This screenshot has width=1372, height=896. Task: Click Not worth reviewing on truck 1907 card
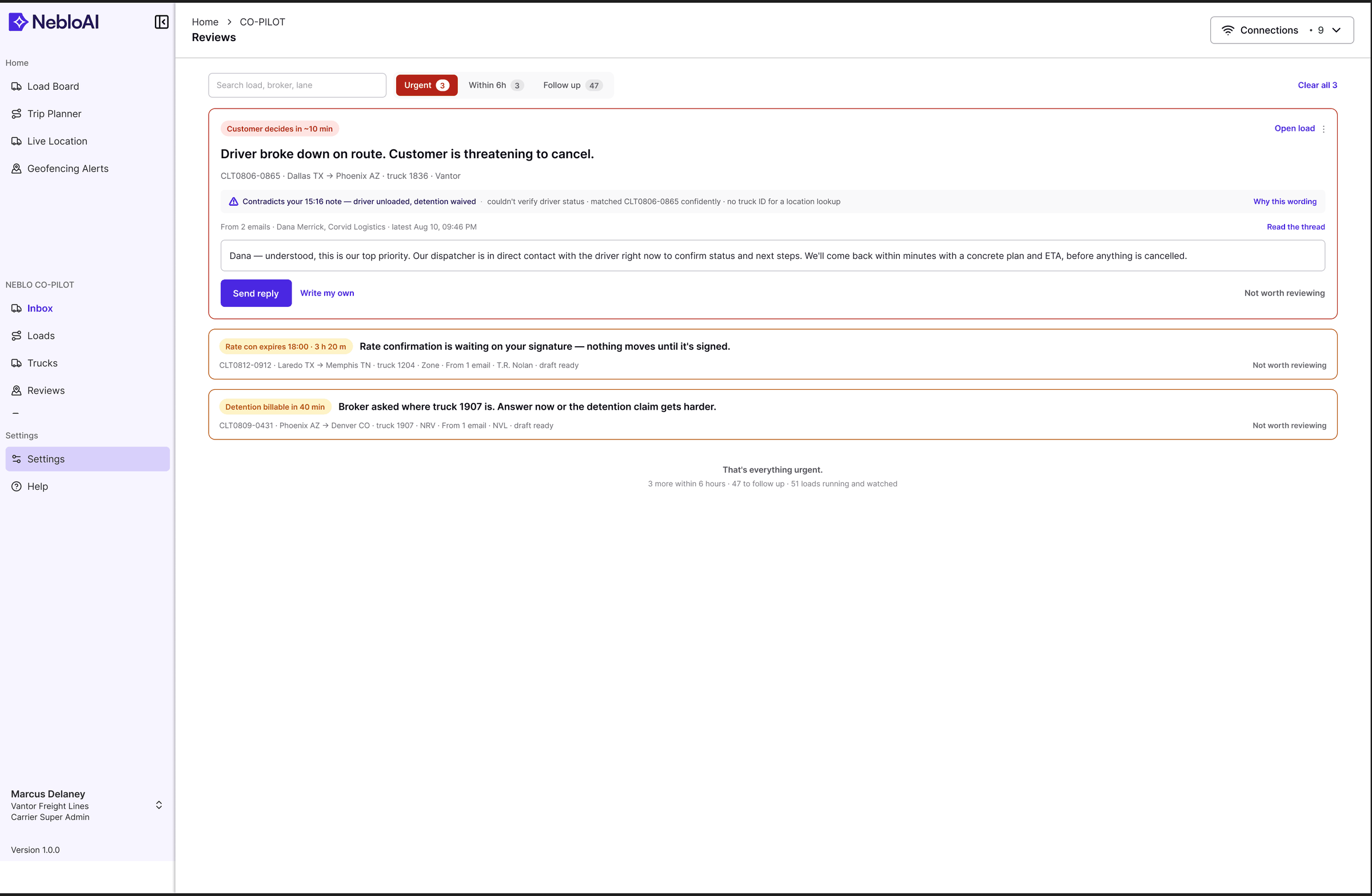click(1289, 426)
